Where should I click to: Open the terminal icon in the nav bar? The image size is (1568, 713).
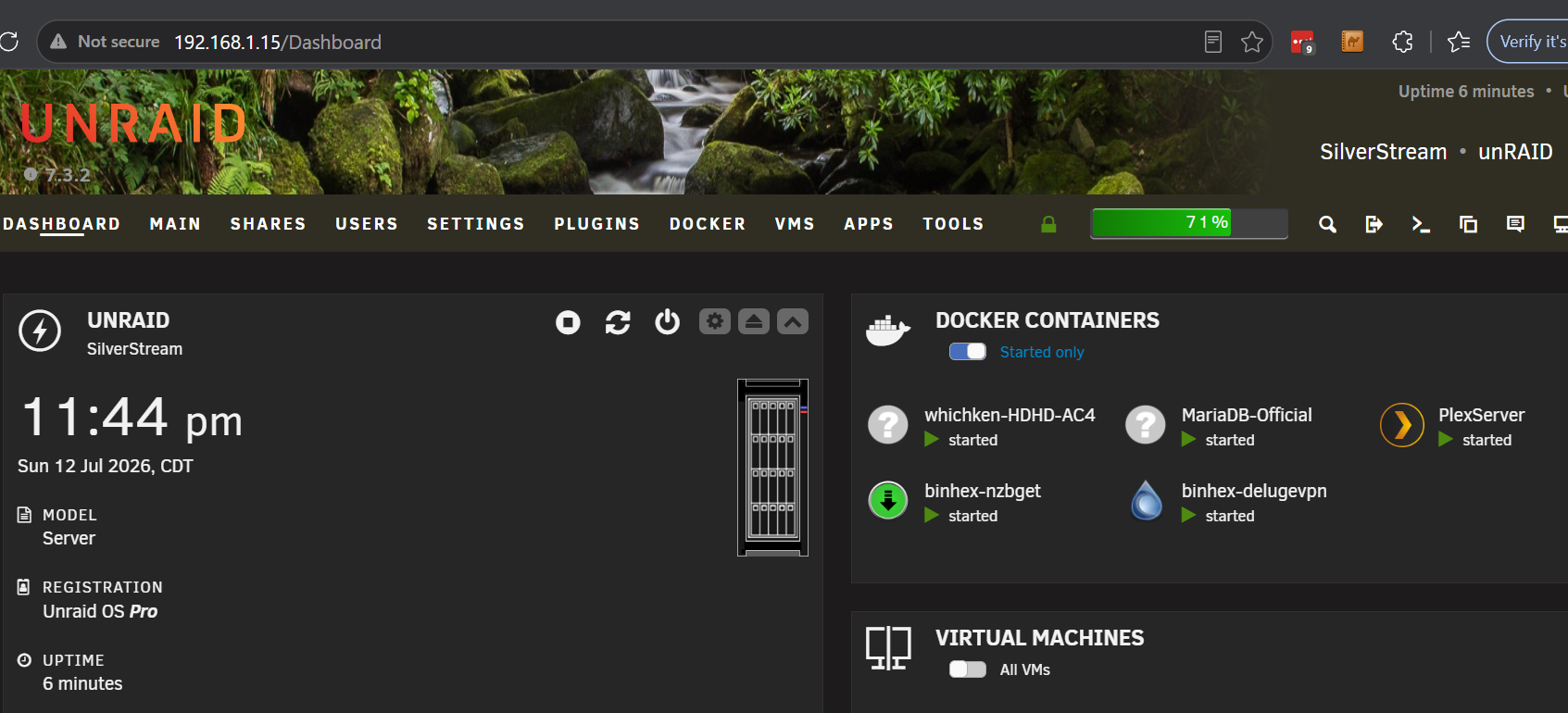tap(1421, 224)
